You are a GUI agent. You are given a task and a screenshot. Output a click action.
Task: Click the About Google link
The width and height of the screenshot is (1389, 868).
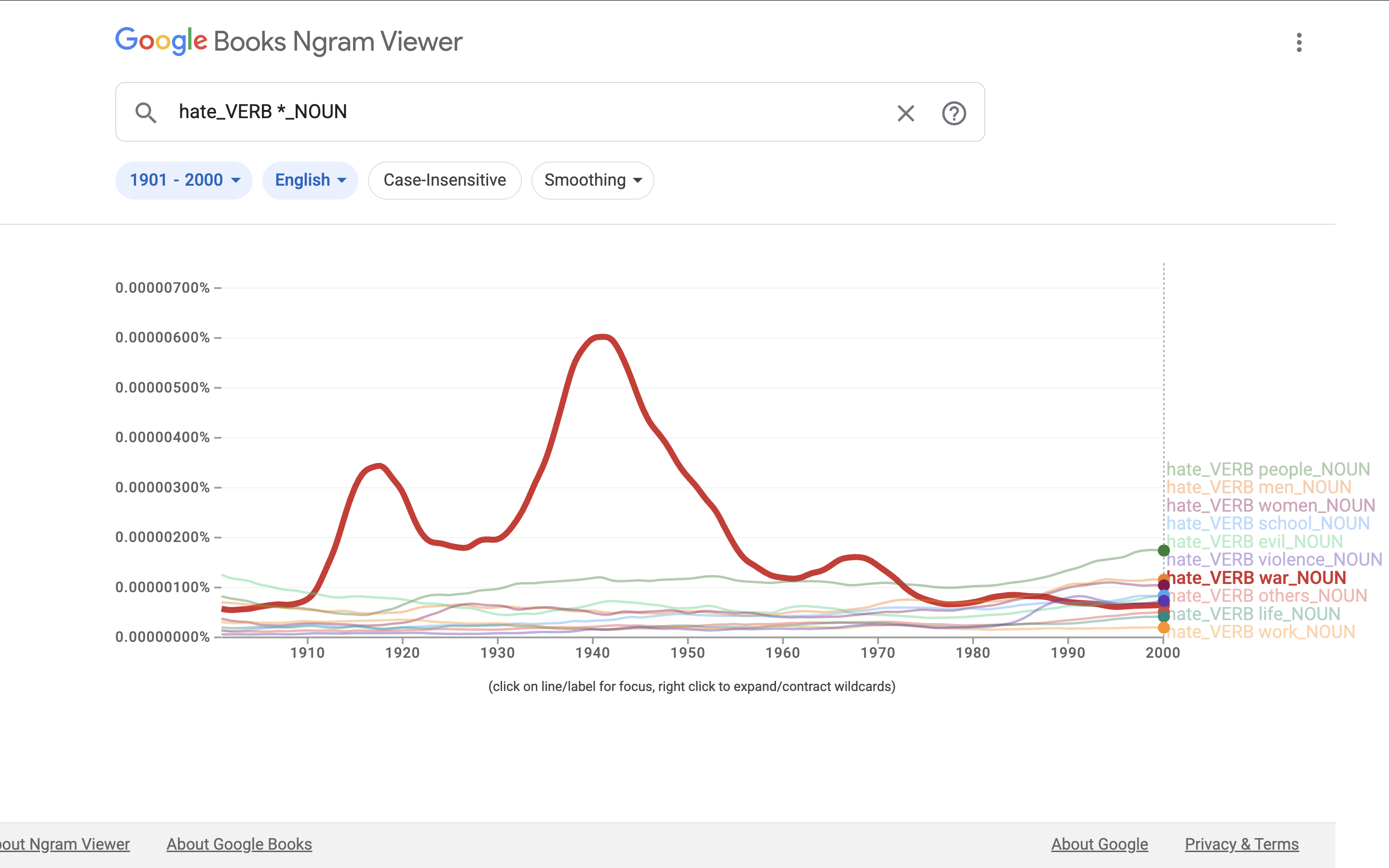(1100, 844)
